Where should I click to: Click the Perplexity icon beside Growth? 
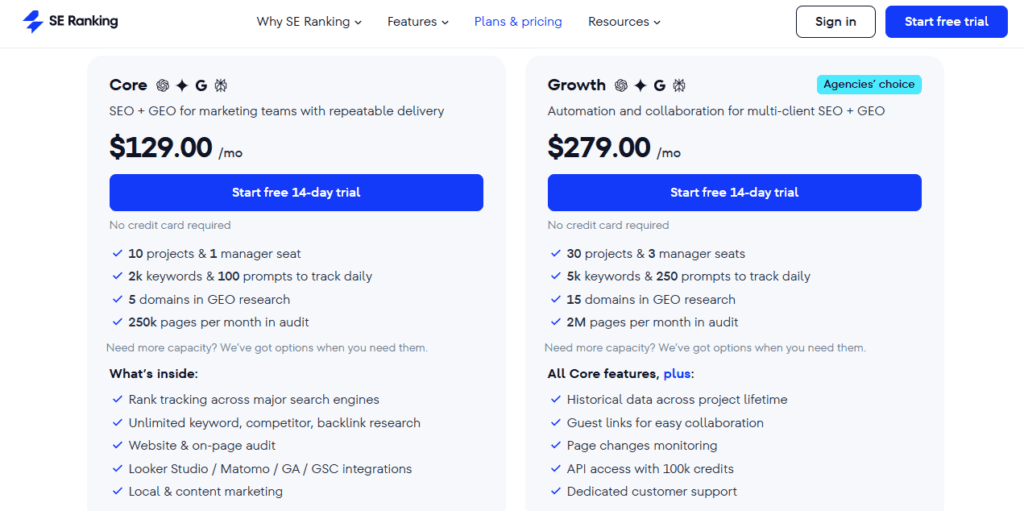679,86
